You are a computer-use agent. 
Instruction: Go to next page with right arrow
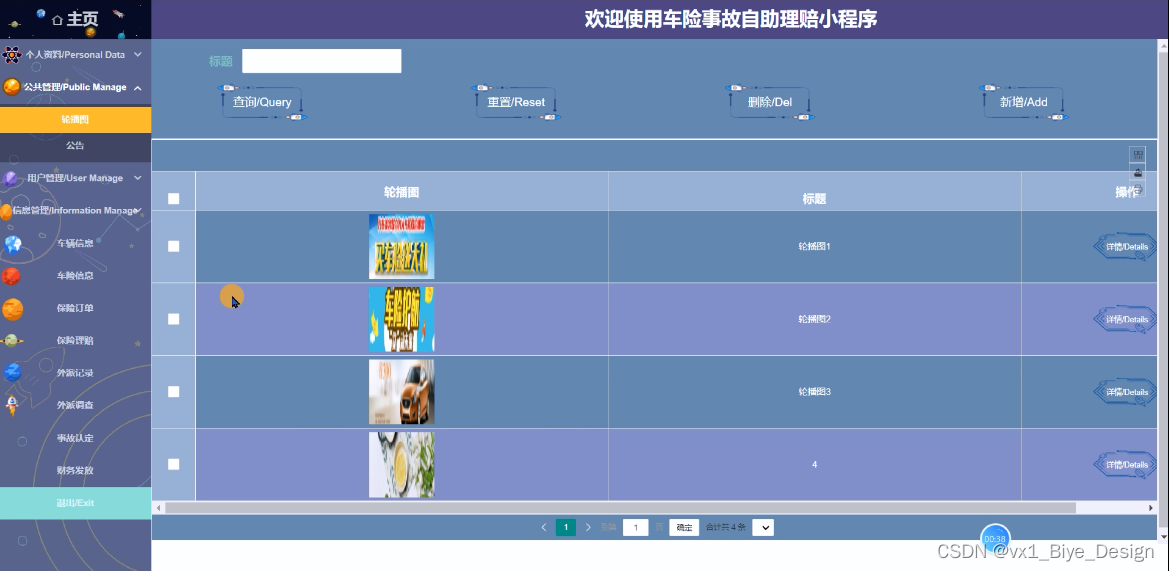click(x=587, y=527)
